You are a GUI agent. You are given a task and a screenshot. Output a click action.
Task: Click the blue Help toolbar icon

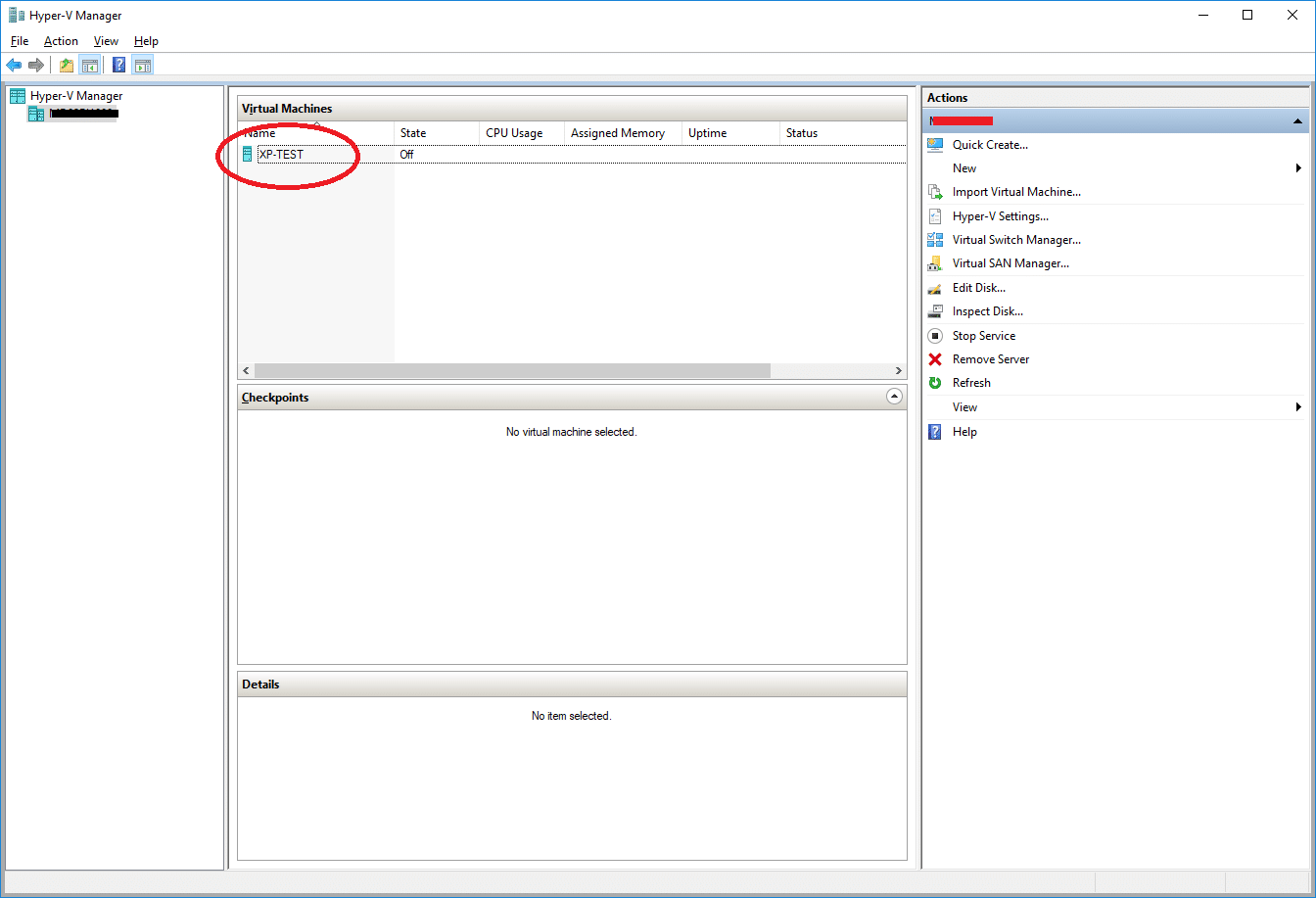tap(119, 66)
